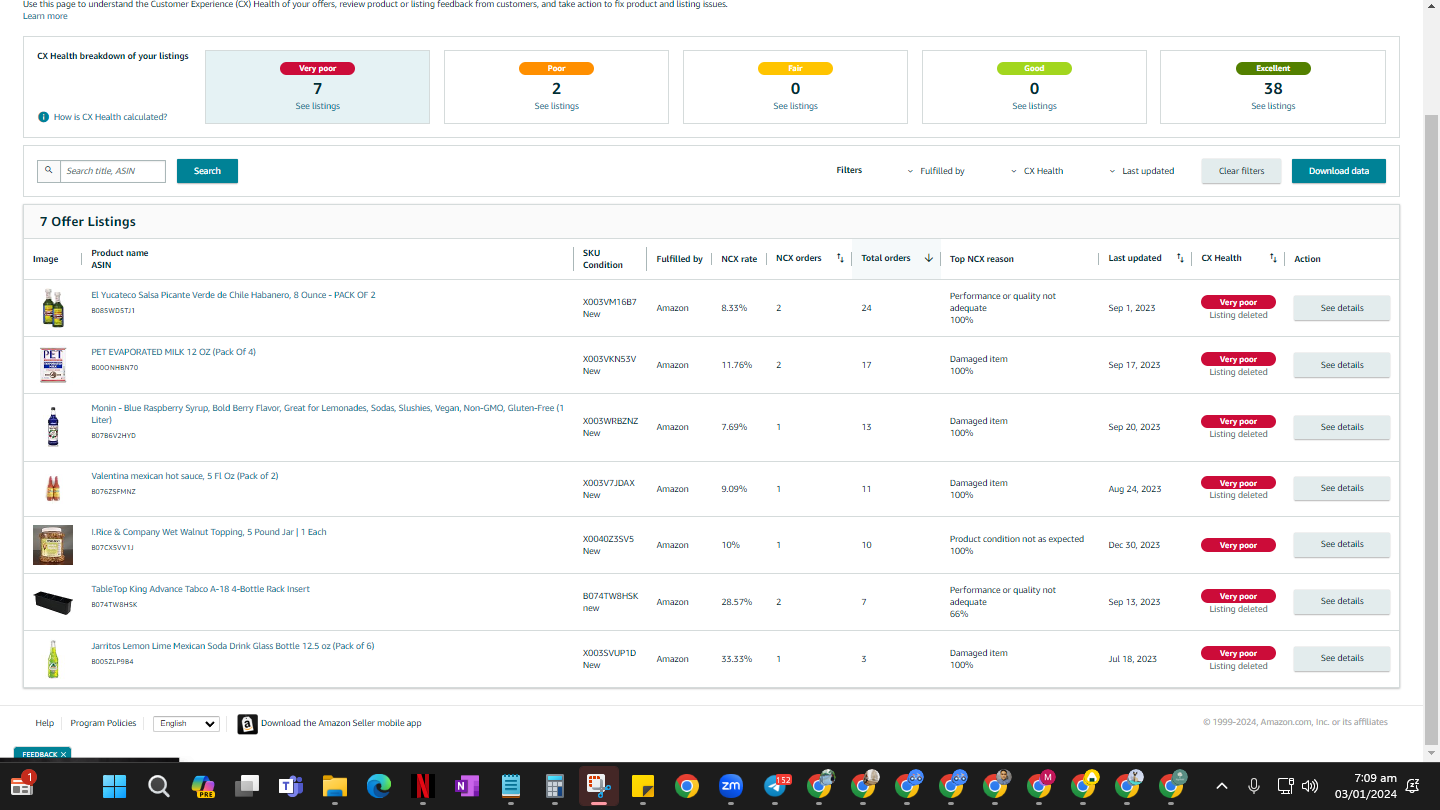Open the Program Policies footer link
This screenshot has width=1440, height=810.
click(x=103, y=723)
